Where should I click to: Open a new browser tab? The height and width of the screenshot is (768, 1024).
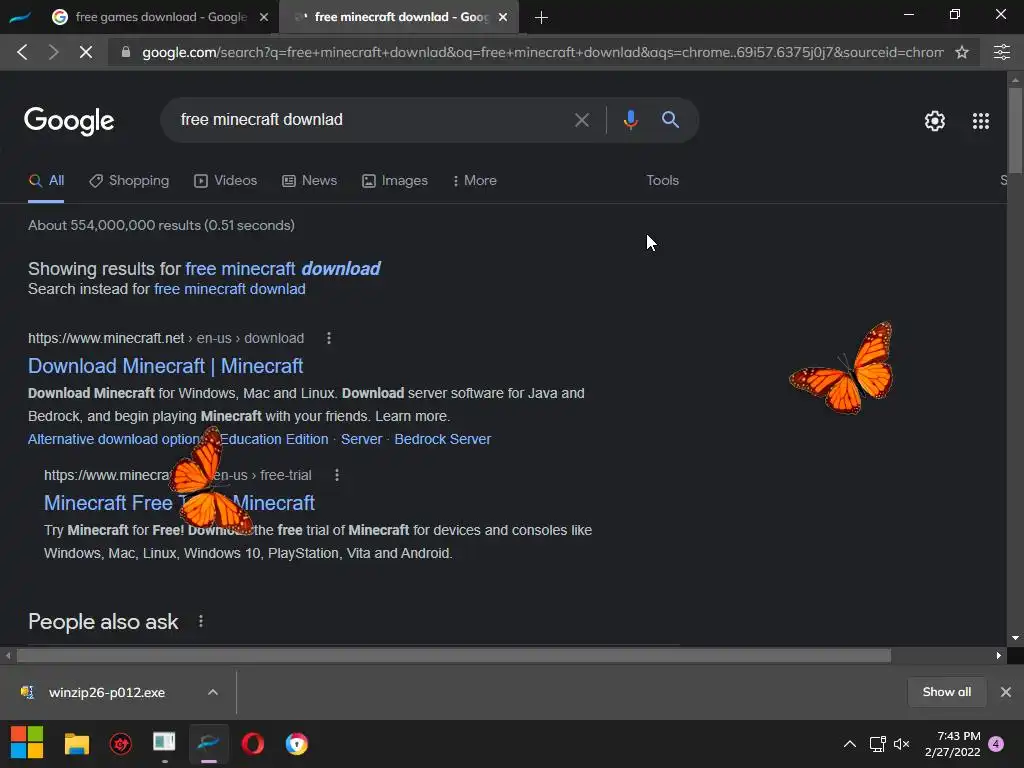click(541, 18)
